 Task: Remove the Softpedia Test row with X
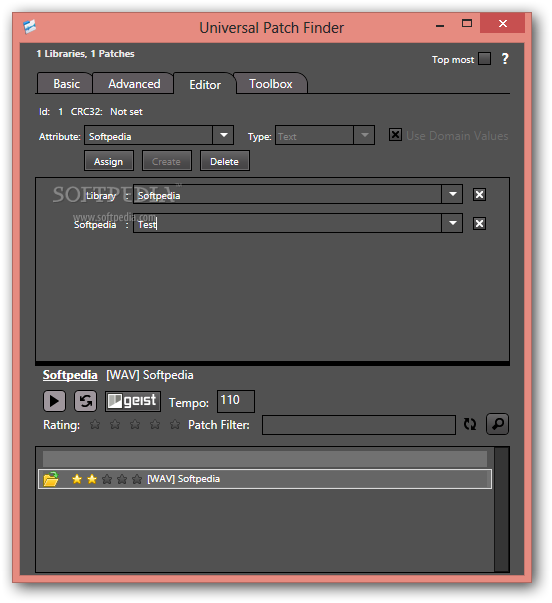point(479,223)
